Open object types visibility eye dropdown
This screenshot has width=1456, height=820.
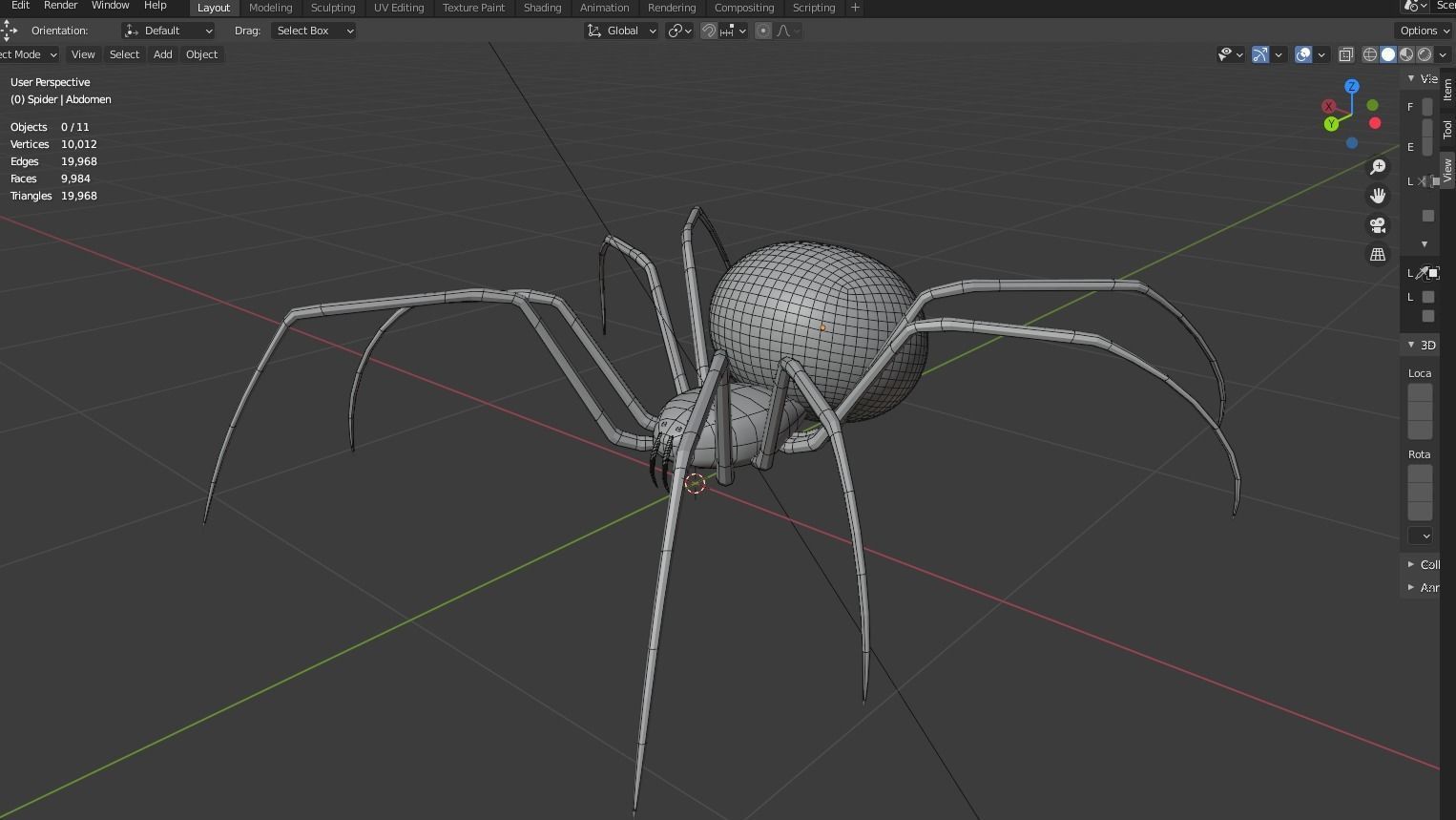1231,54
